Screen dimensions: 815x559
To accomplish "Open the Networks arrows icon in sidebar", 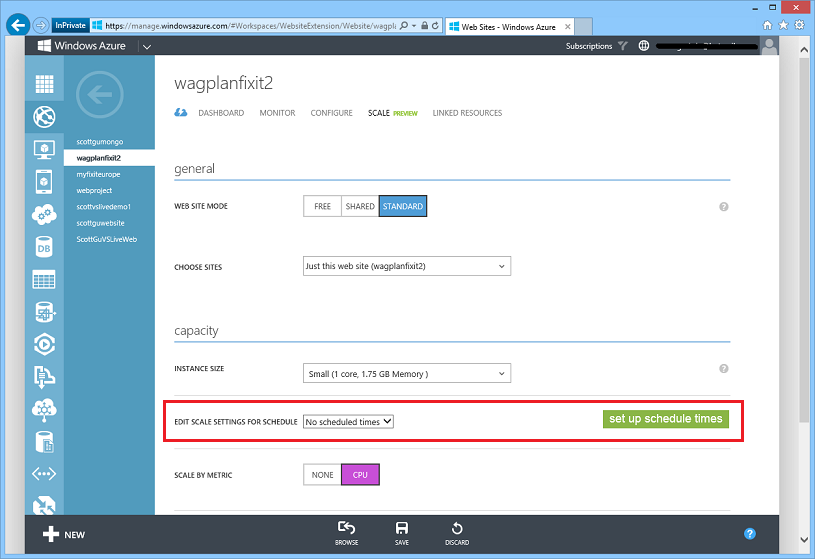I will 44,474.
